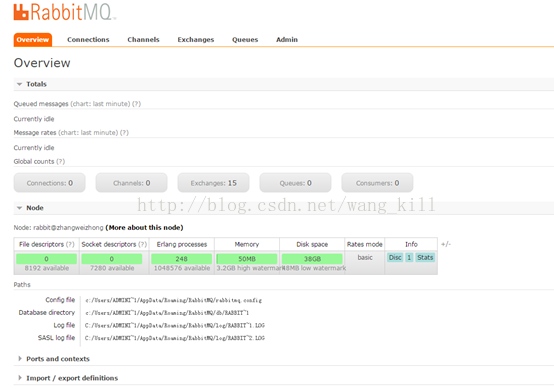The height and width of the screenshot is (389, 554).
Task: Click the 8192 available text
Action: pyautogui.click(x=47, y=268)
